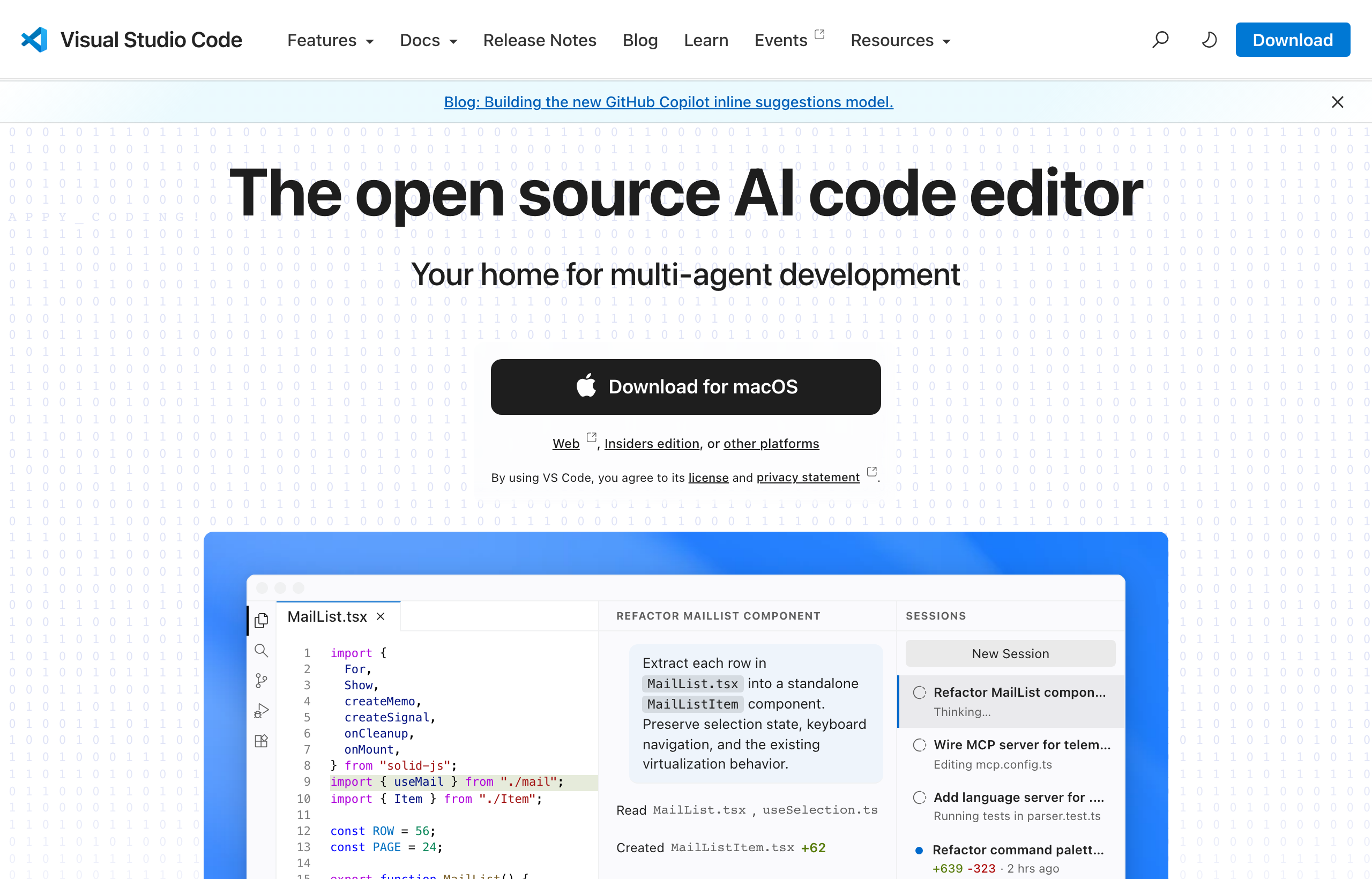Click the blue dot beside Refactor command palette

click(x=919, y=851)
